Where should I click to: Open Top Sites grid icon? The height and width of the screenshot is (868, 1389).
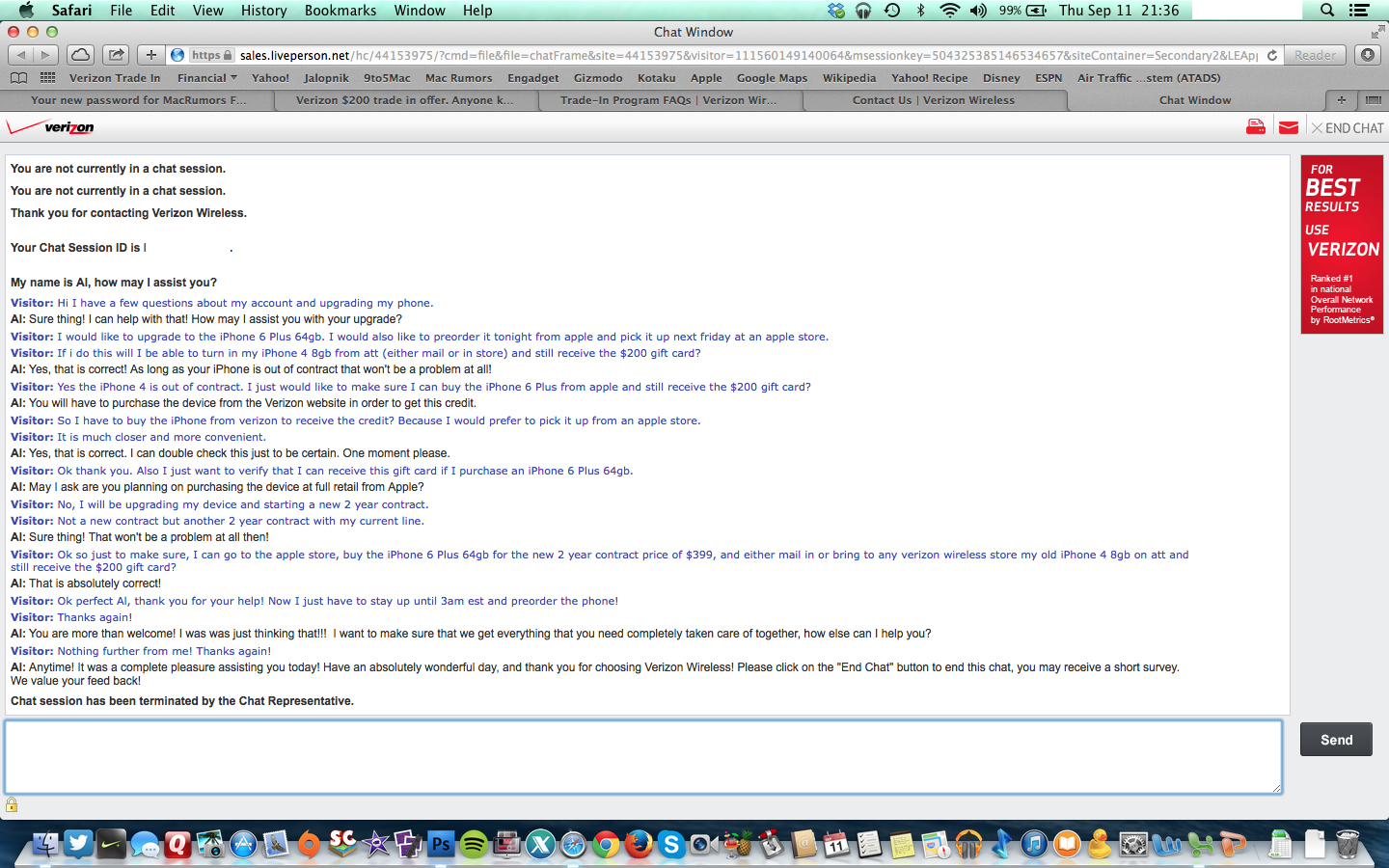[47, 78]
